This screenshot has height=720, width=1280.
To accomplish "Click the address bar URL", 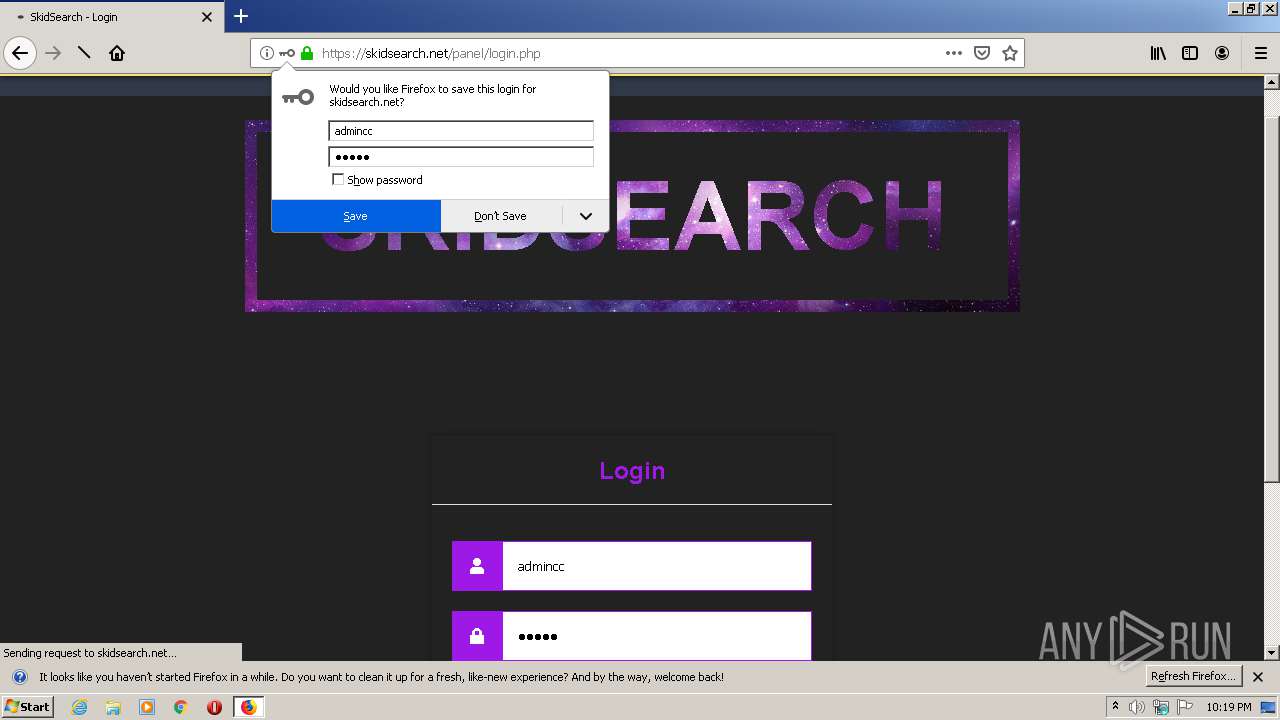I will click(431, 53).
